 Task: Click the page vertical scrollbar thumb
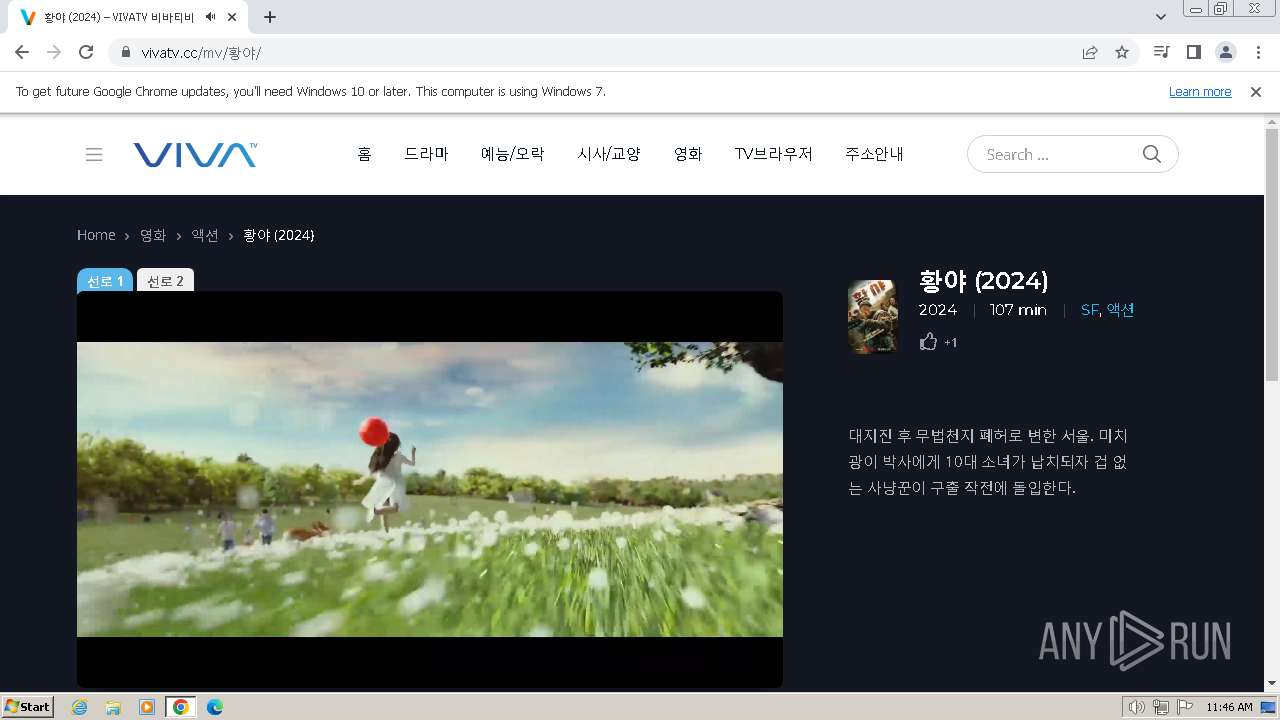click(1272, 255)
